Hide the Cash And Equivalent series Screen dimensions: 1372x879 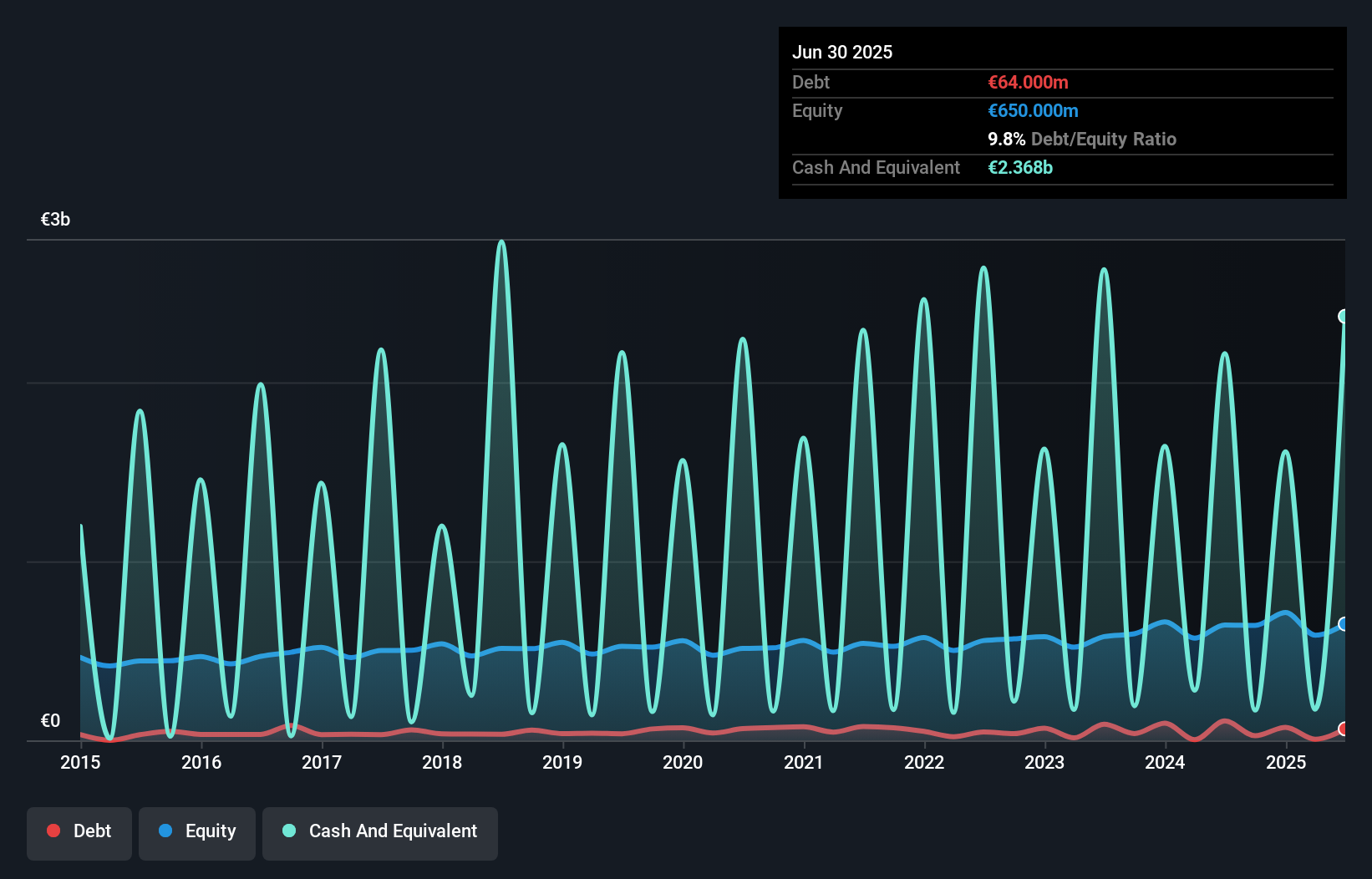380,832
